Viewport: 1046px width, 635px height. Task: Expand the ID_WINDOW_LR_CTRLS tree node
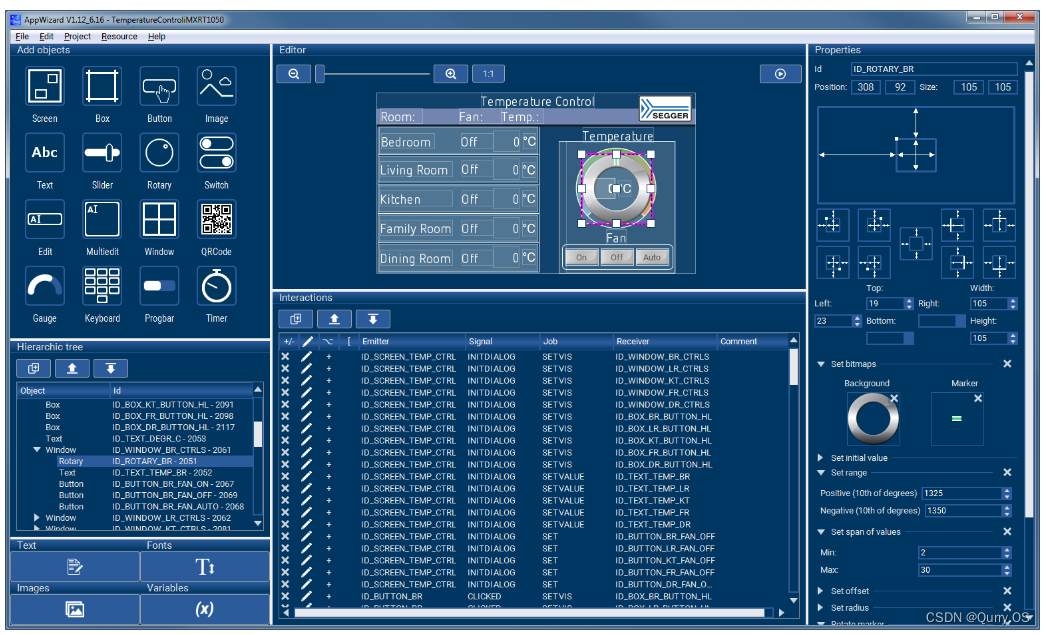pos(37,518)
